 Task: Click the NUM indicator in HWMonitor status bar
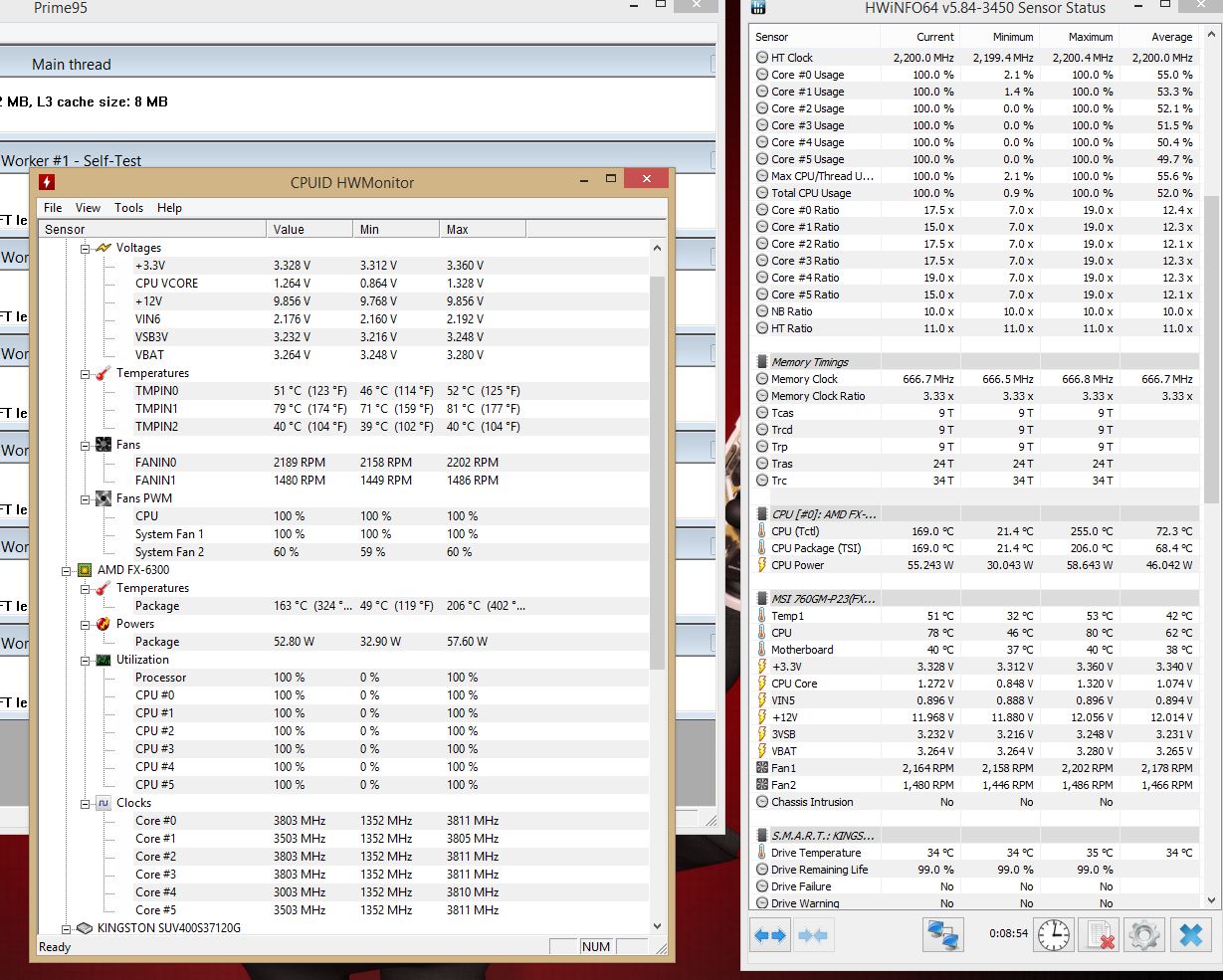click(x=595, y=947)
